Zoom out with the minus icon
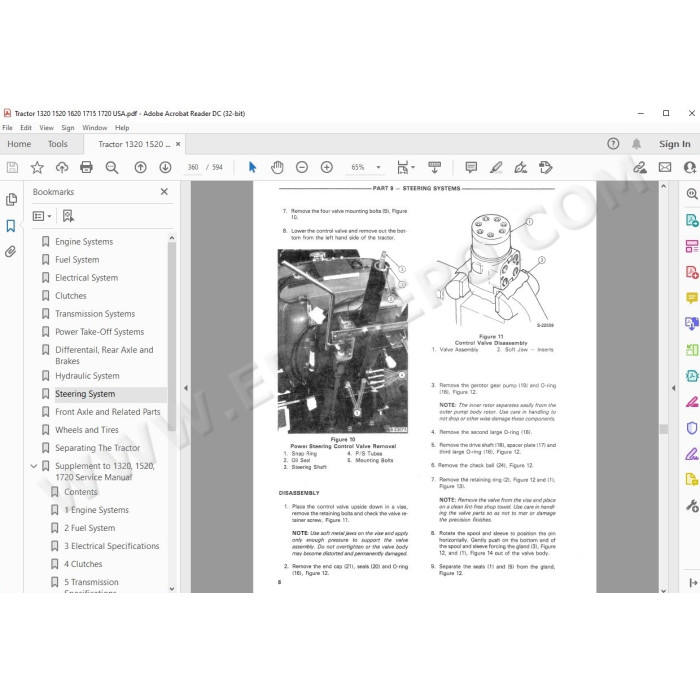Screen dimensions: 700x700 pos(302,167)
